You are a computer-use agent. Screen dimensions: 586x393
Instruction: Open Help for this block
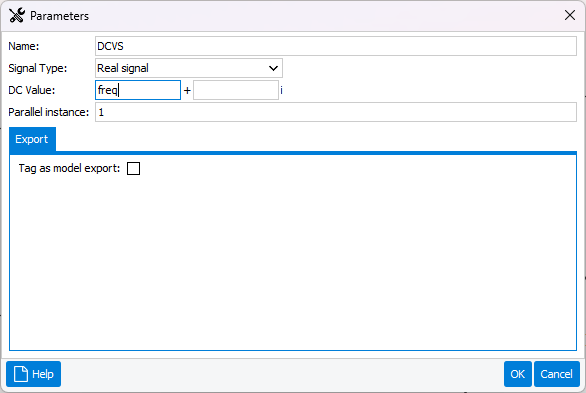click(34, 374)
